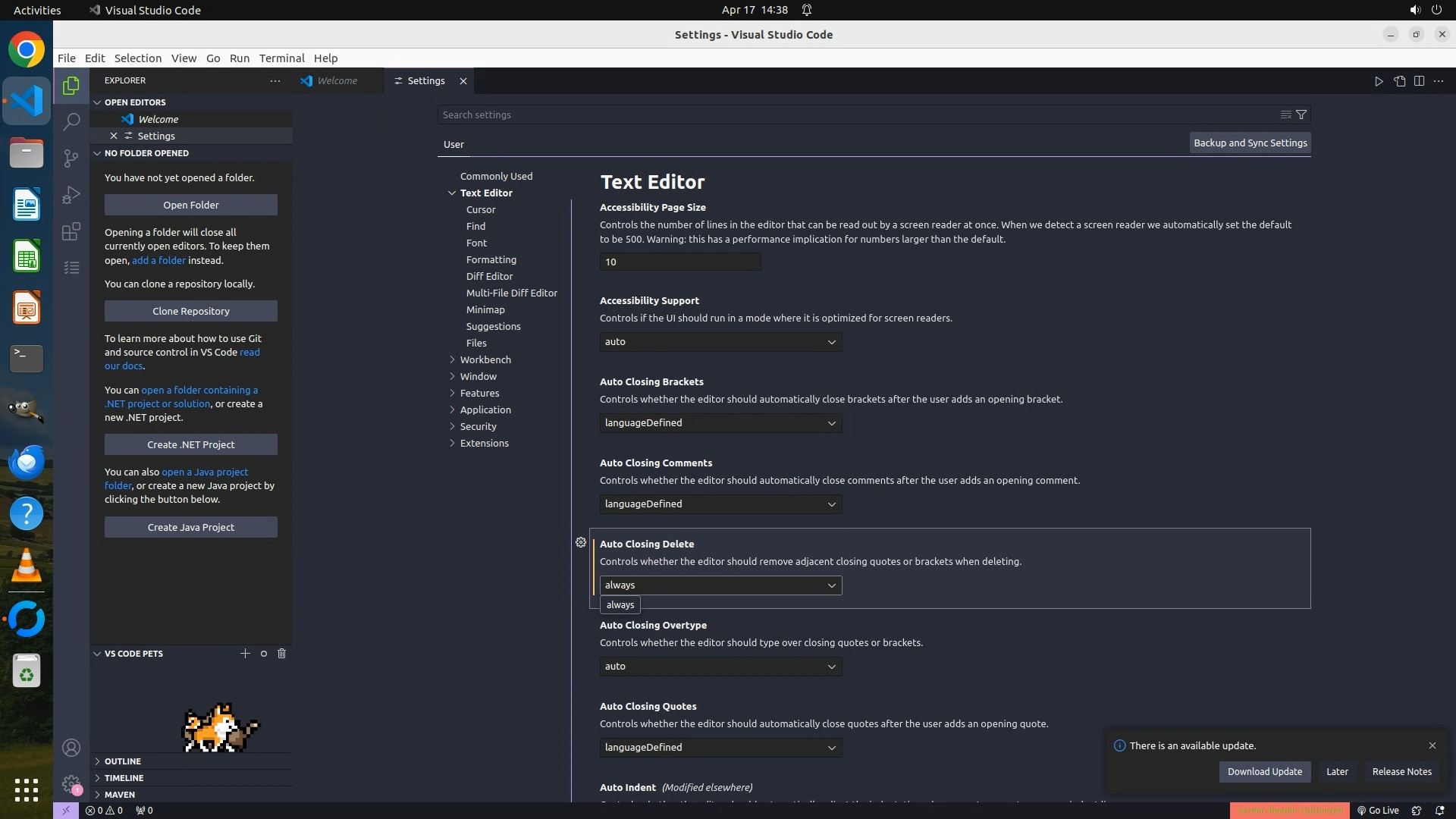This screenshot has height=819, width=1456.
Task: Click the Split Editor Right icon
Action: (x=1419, y=81)
